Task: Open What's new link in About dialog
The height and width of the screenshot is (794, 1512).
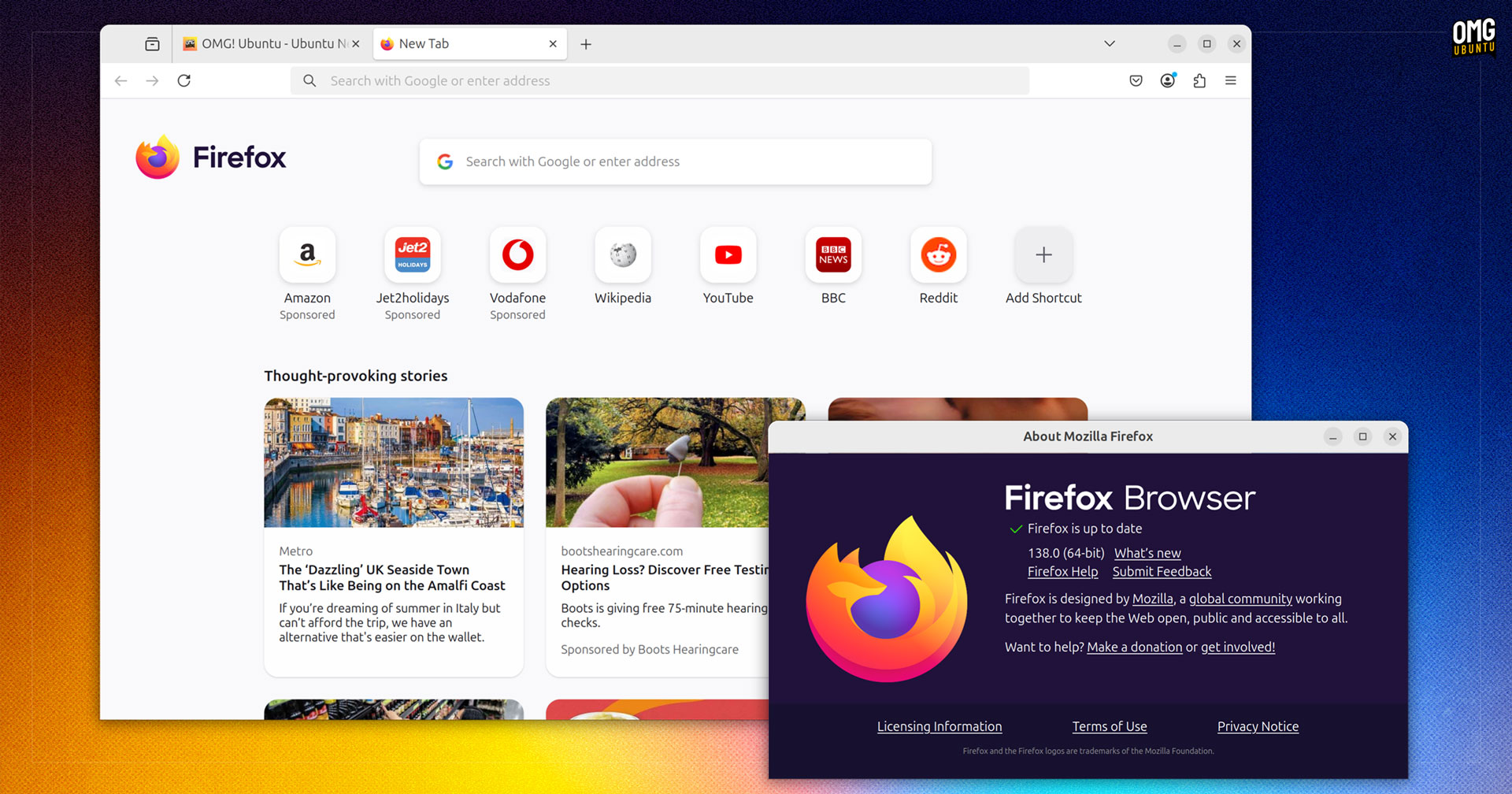Action: pos(1147,553)
